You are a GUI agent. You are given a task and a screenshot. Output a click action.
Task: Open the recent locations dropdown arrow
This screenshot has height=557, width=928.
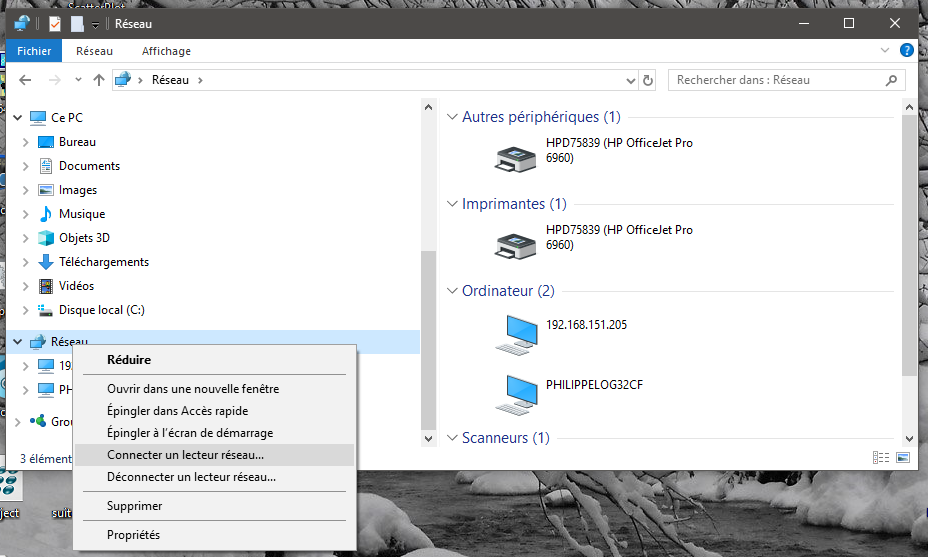(78, 79)
